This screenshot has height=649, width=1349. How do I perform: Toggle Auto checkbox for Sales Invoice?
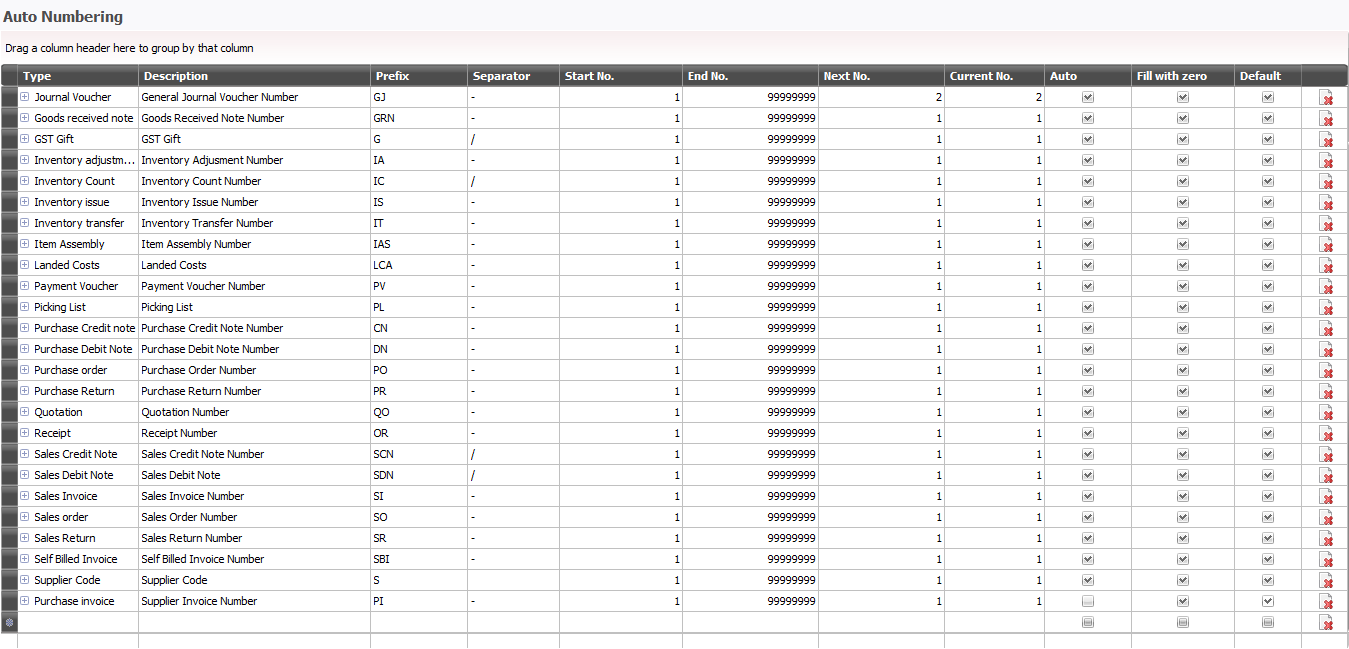1088,496
